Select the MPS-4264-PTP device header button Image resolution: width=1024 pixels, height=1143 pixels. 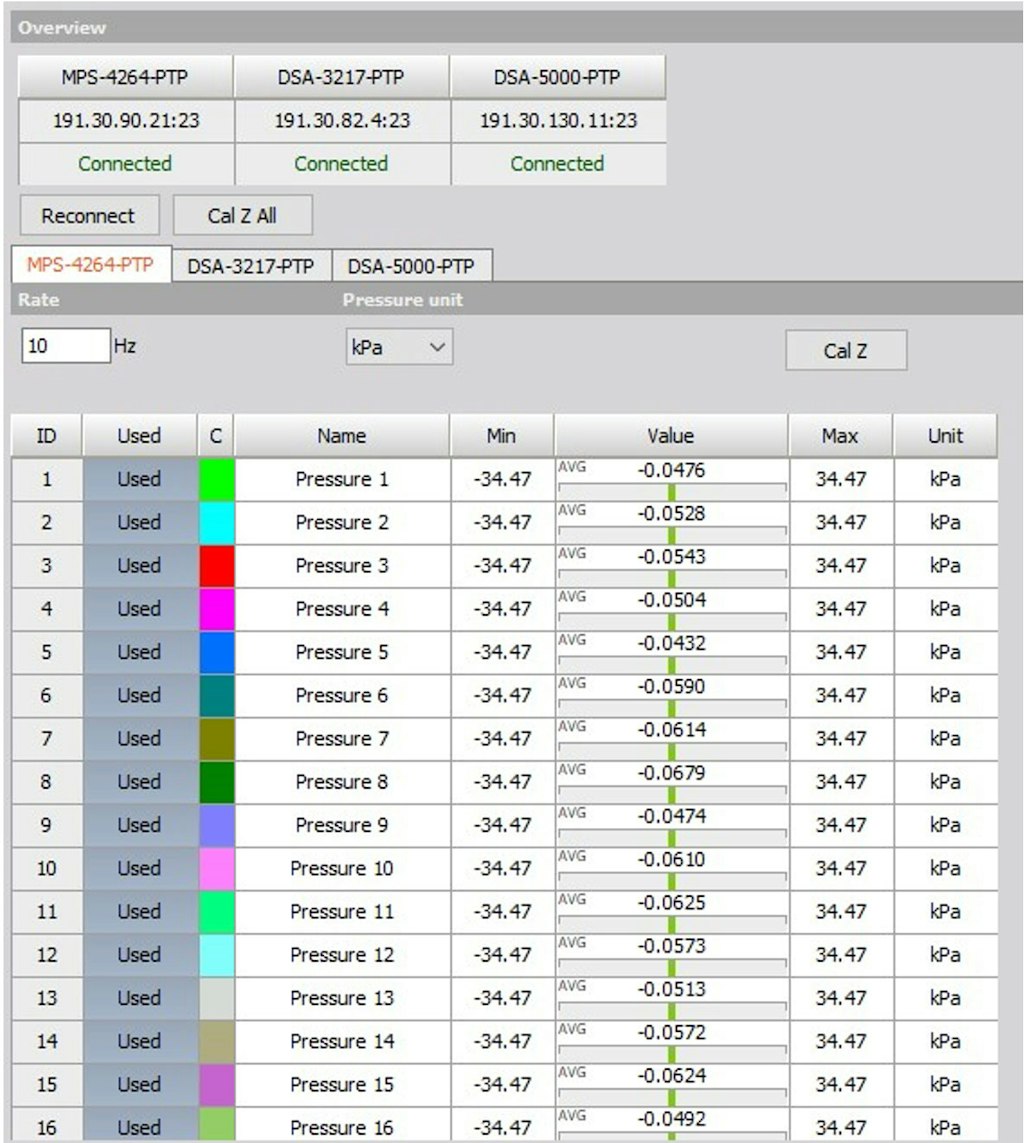(x=125, y=77)
